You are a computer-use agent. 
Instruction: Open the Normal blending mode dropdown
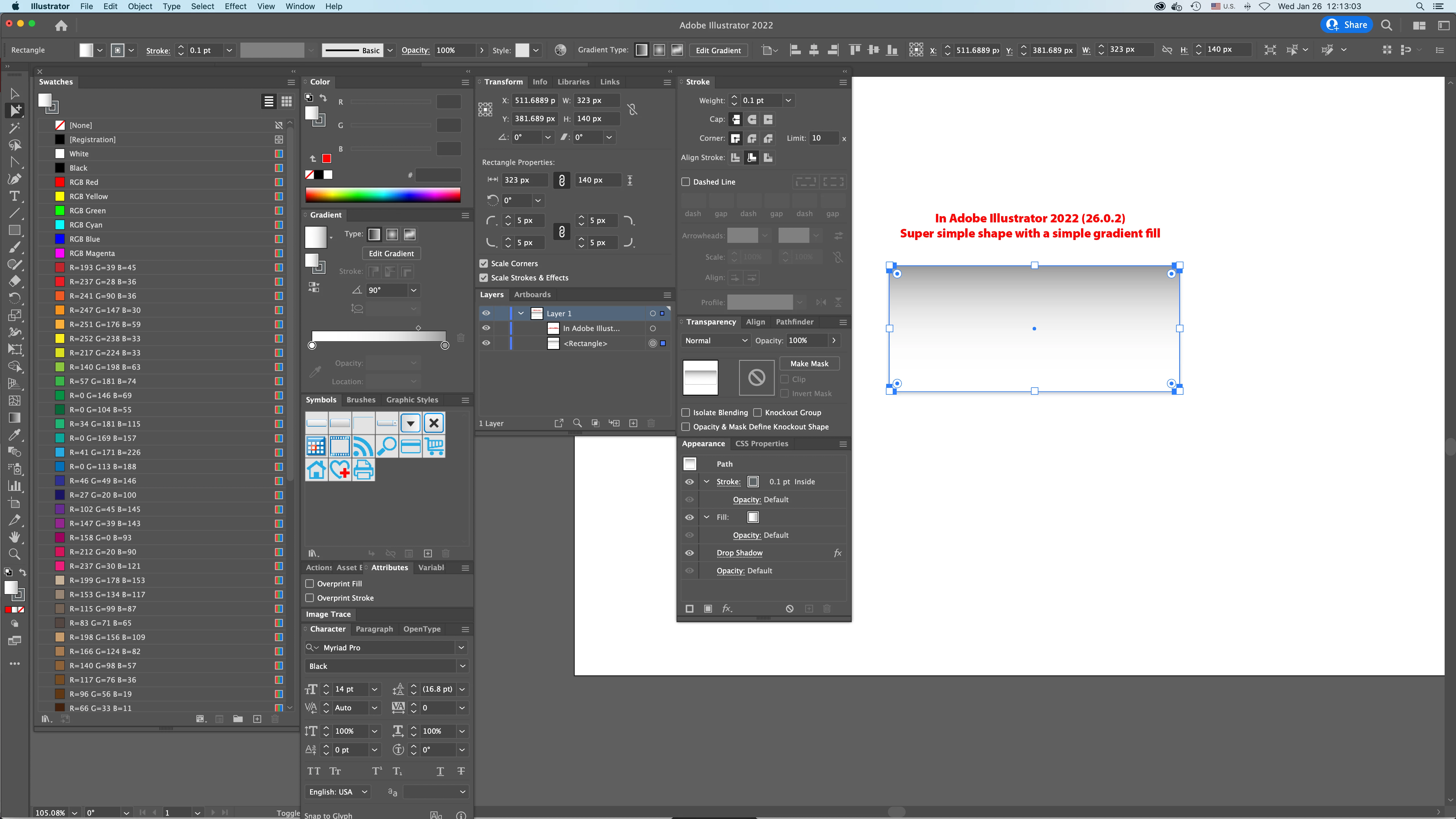click(x=715, y=341)
